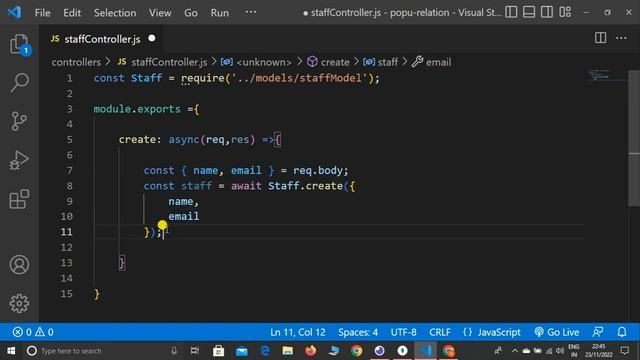This screenshot has width=640, height=360.
Task: Expand controllers breadcrumb
Action: tap(76, 62)
